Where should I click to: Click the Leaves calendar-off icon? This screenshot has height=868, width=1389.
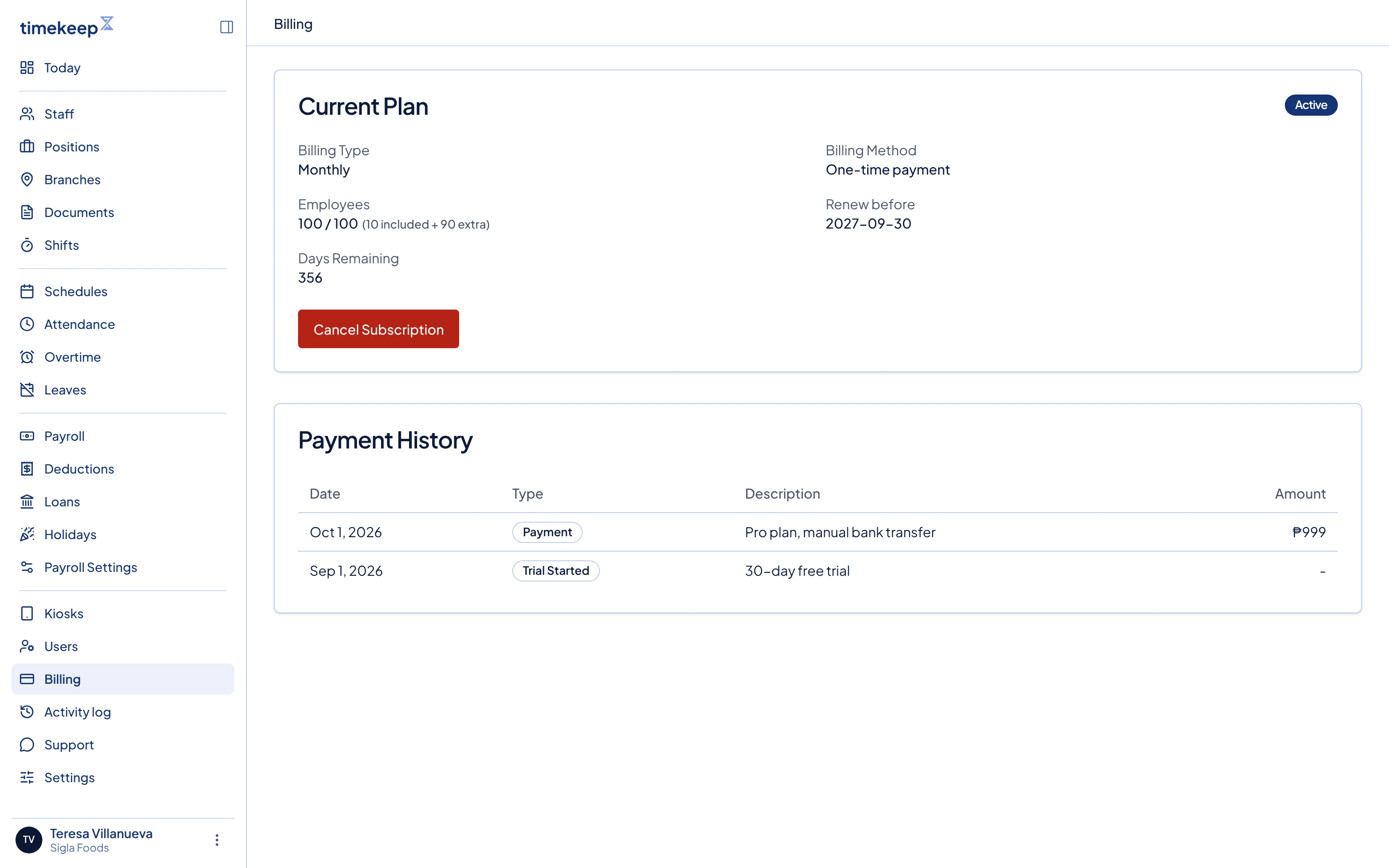27,390
